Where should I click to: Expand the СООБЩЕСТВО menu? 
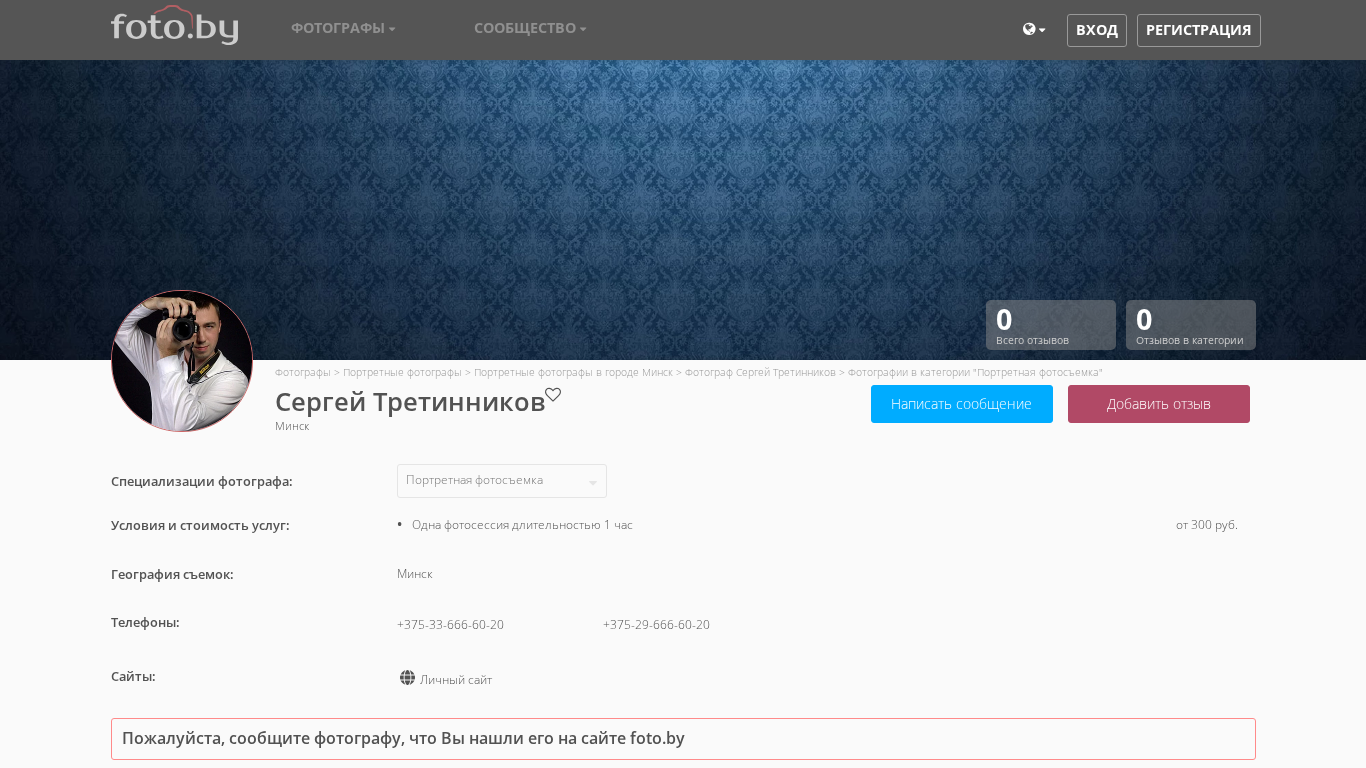point(530,28)
